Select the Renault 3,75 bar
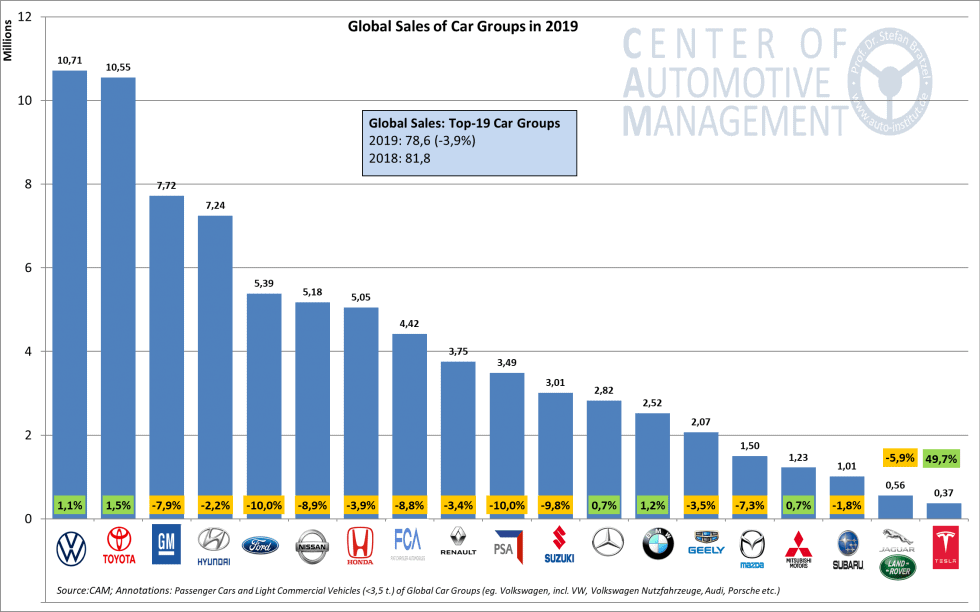The height and width of the screenshot is (612, 980). click(x=458, y=440)
